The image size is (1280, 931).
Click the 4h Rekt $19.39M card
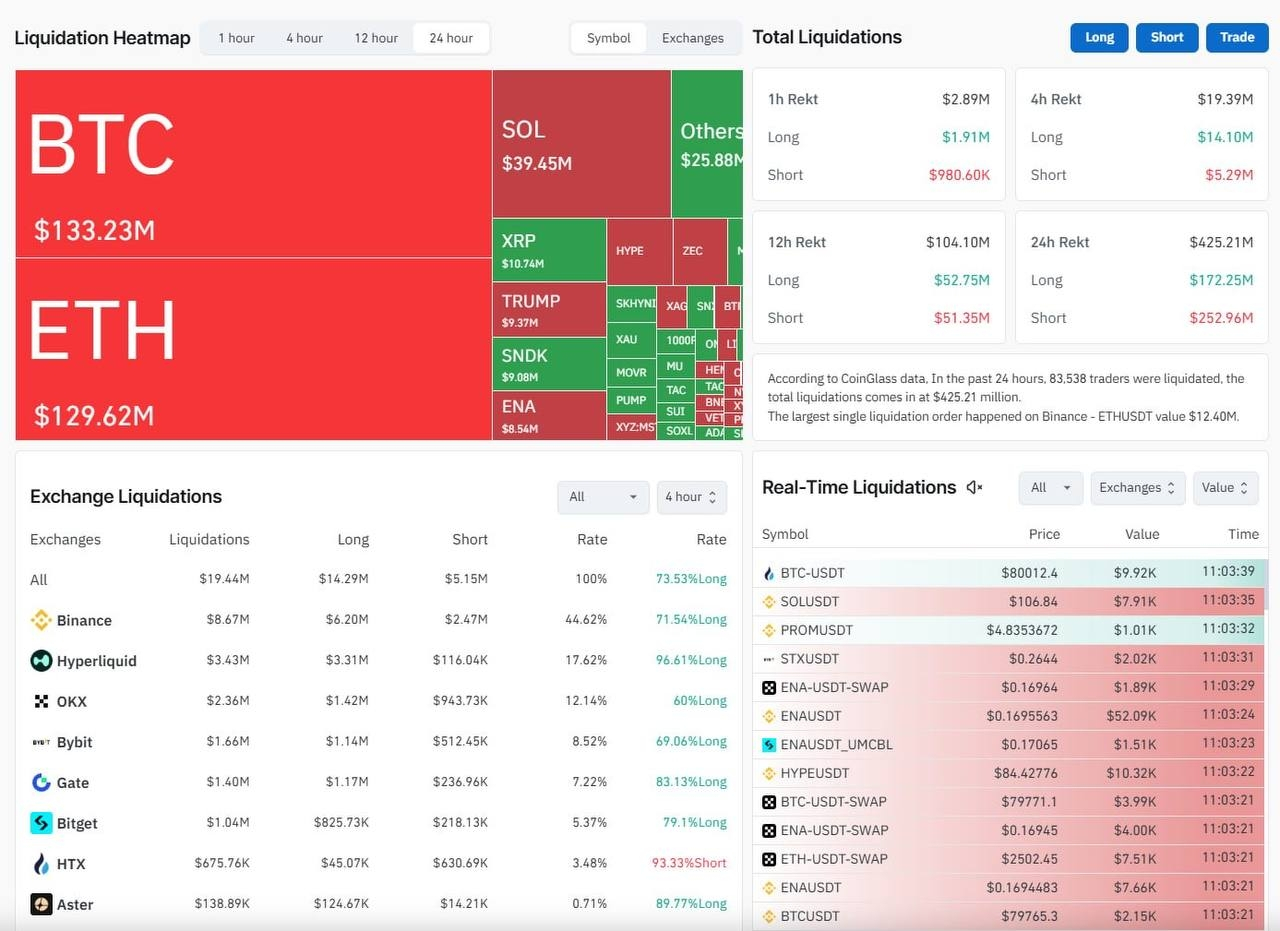tap(1142, 134)
